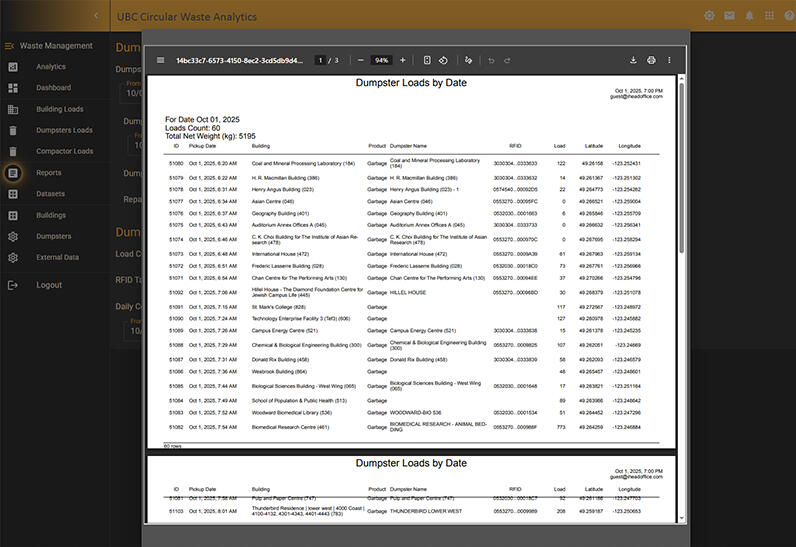The height and width of the screenshot is (547, 796).
Task: Rotate the PDF counterclockwise
Action: [x=444, y=60]
